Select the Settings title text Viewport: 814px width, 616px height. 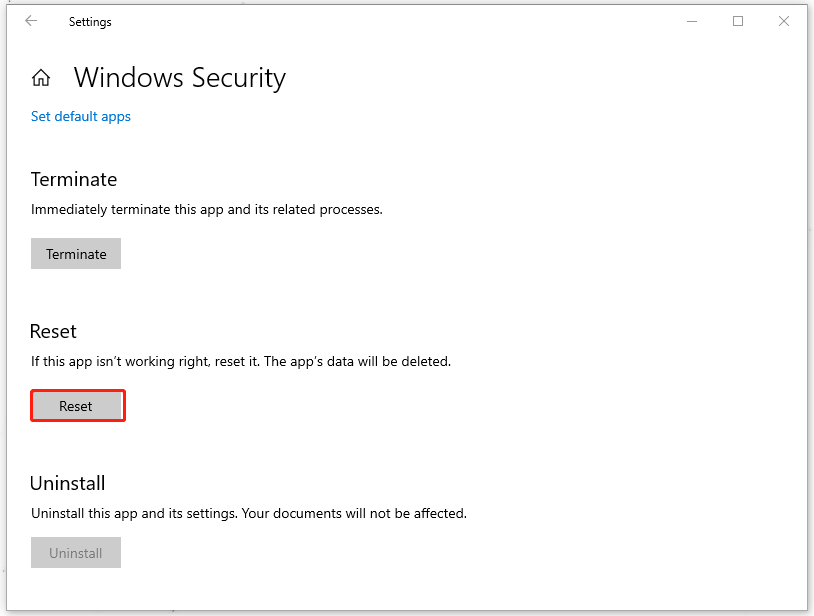(90, 21)
